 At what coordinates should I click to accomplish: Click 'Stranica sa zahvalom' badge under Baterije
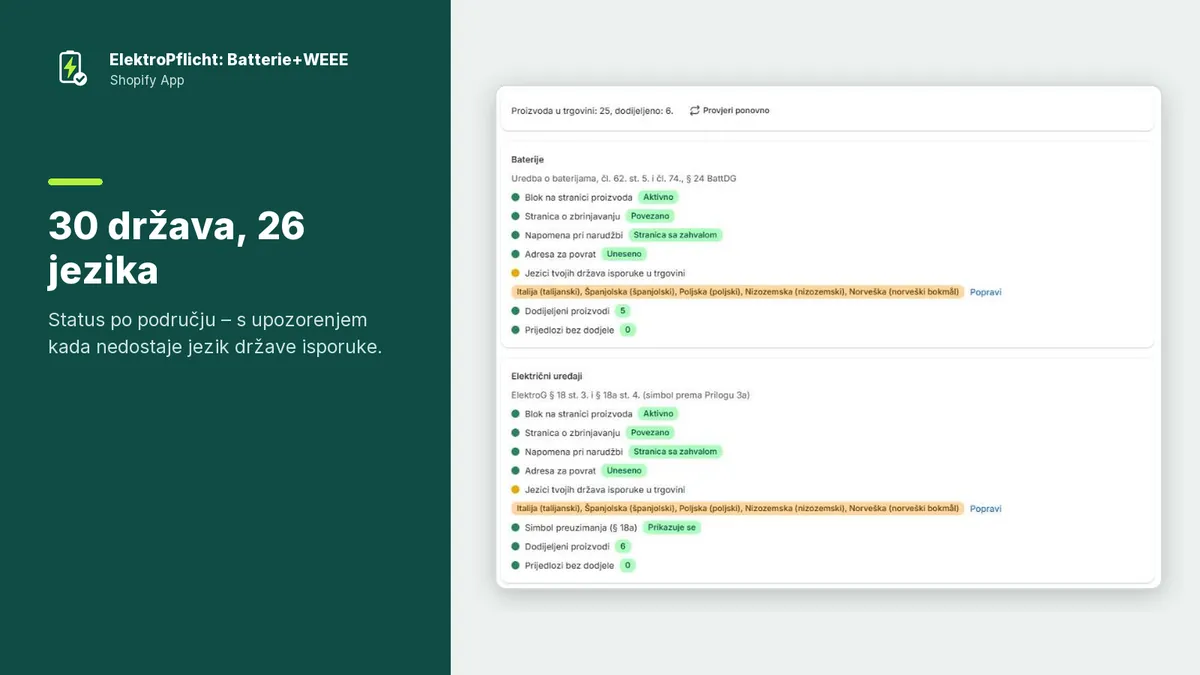tap(676, 235)
